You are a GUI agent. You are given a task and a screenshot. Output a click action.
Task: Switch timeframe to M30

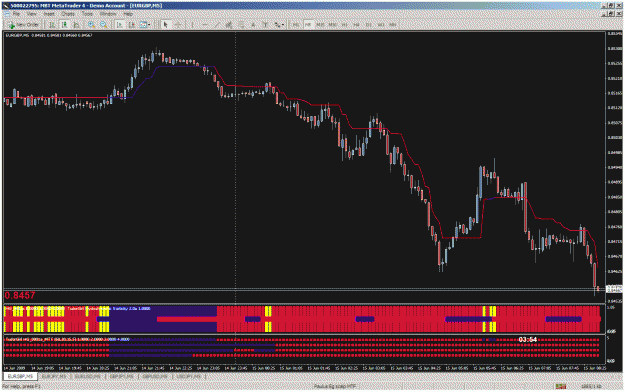pyautogui.click(x=332, y=25)
